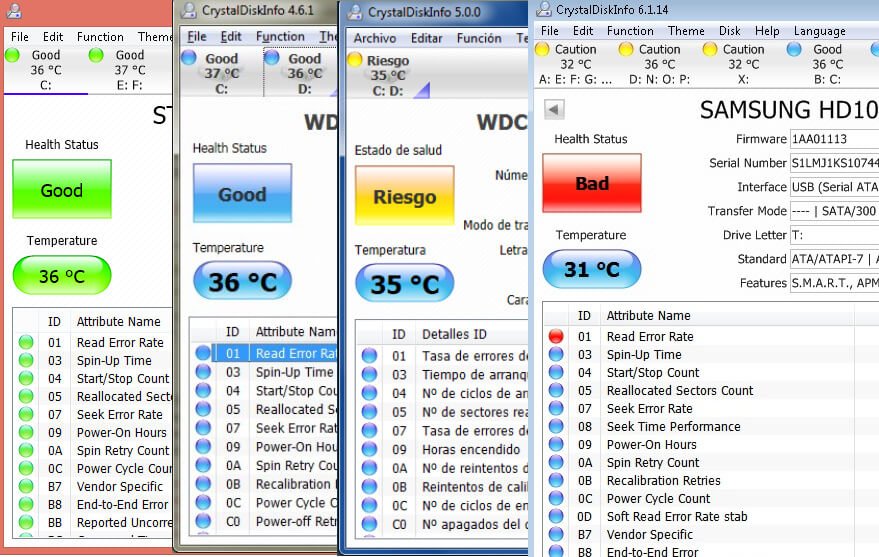
Task: Open the Theme menu in the 6.1.14 window
Action: click(x=686, y=31)
